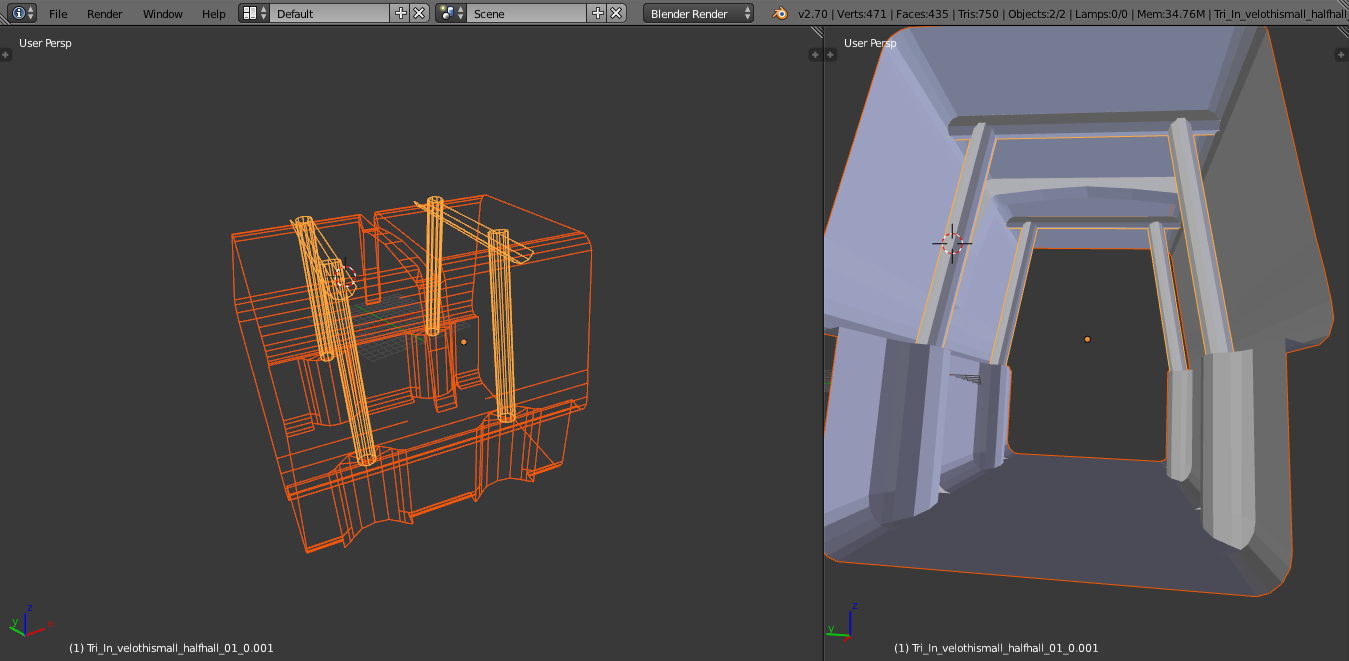Open the Help menu
This screenshot has width=1349, height=661.
[x=213, y=14]
